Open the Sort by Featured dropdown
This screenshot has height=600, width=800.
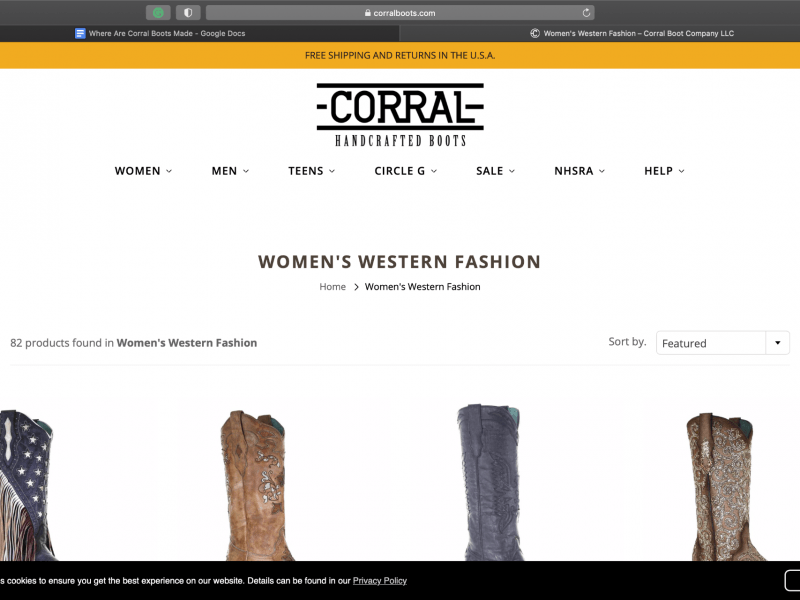pyautogui.click(x=722, y=343)
